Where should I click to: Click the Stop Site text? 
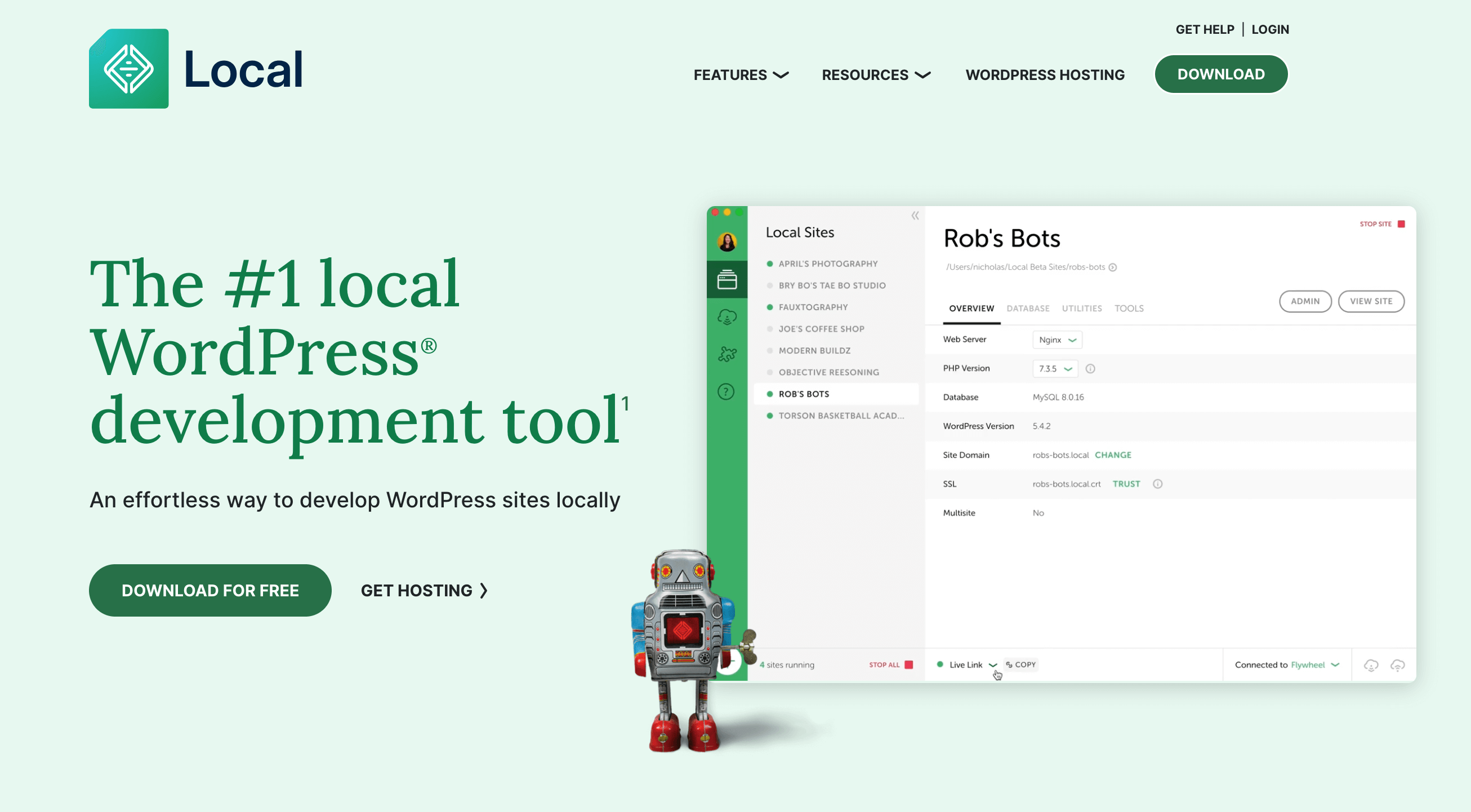(1375, 224)
